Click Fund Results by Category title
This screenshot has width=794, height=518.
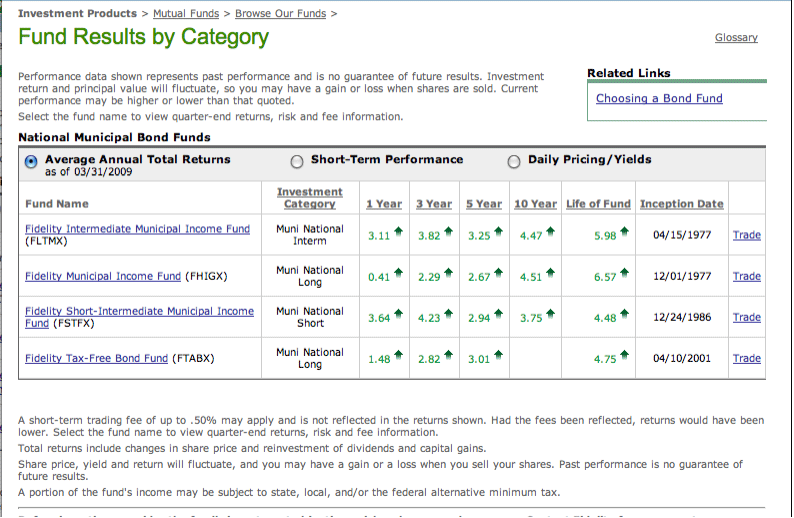click(x=144, y=37)
